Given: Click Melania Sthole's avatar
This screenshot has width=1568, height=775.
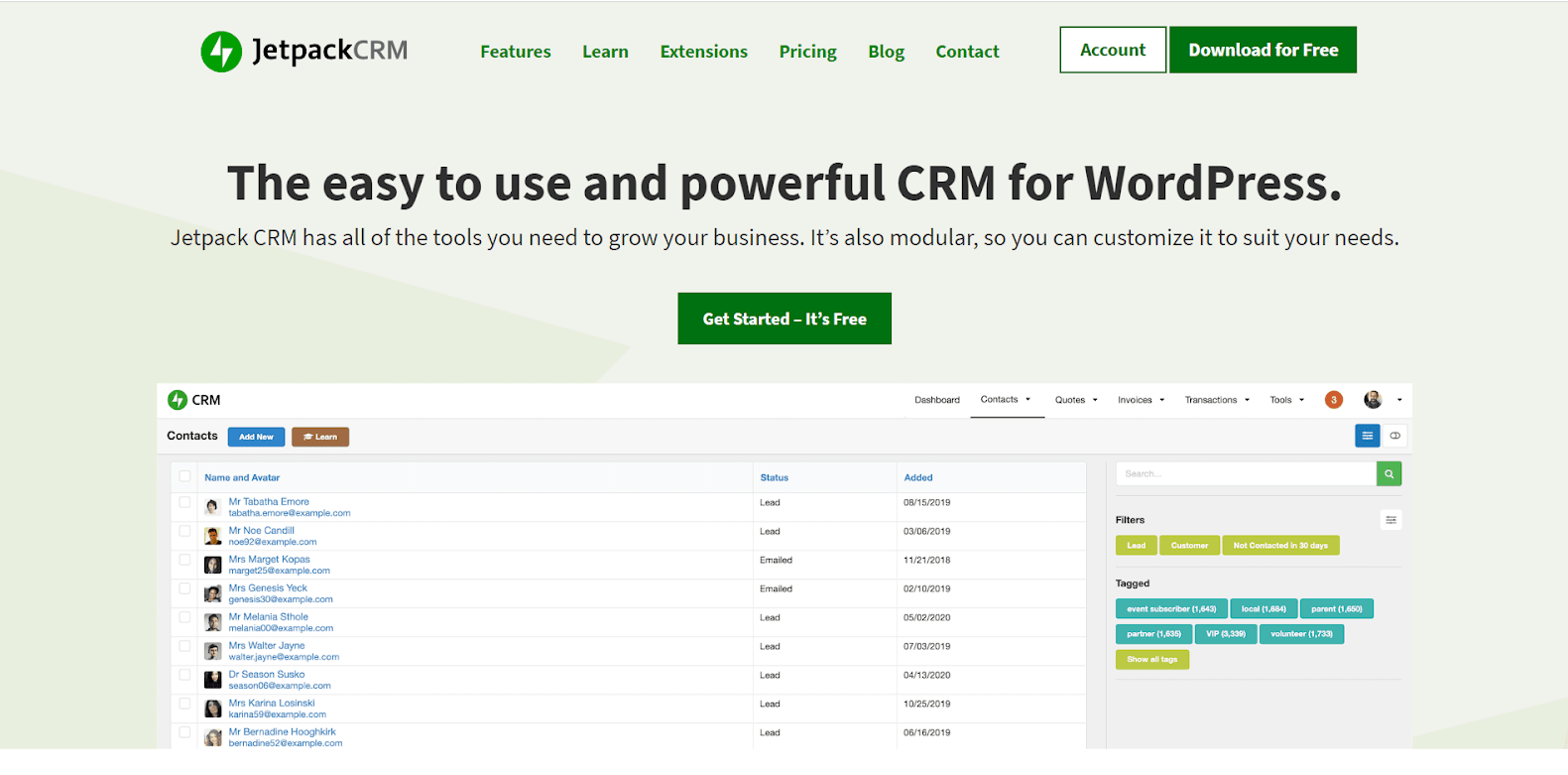Looking at the screenshot, I should (x=212, y=622).
